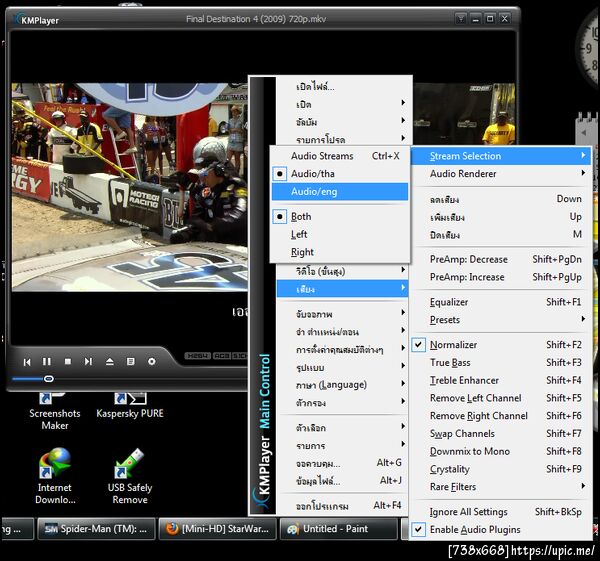
Task: Choose Right channel only
Action: 340,252
